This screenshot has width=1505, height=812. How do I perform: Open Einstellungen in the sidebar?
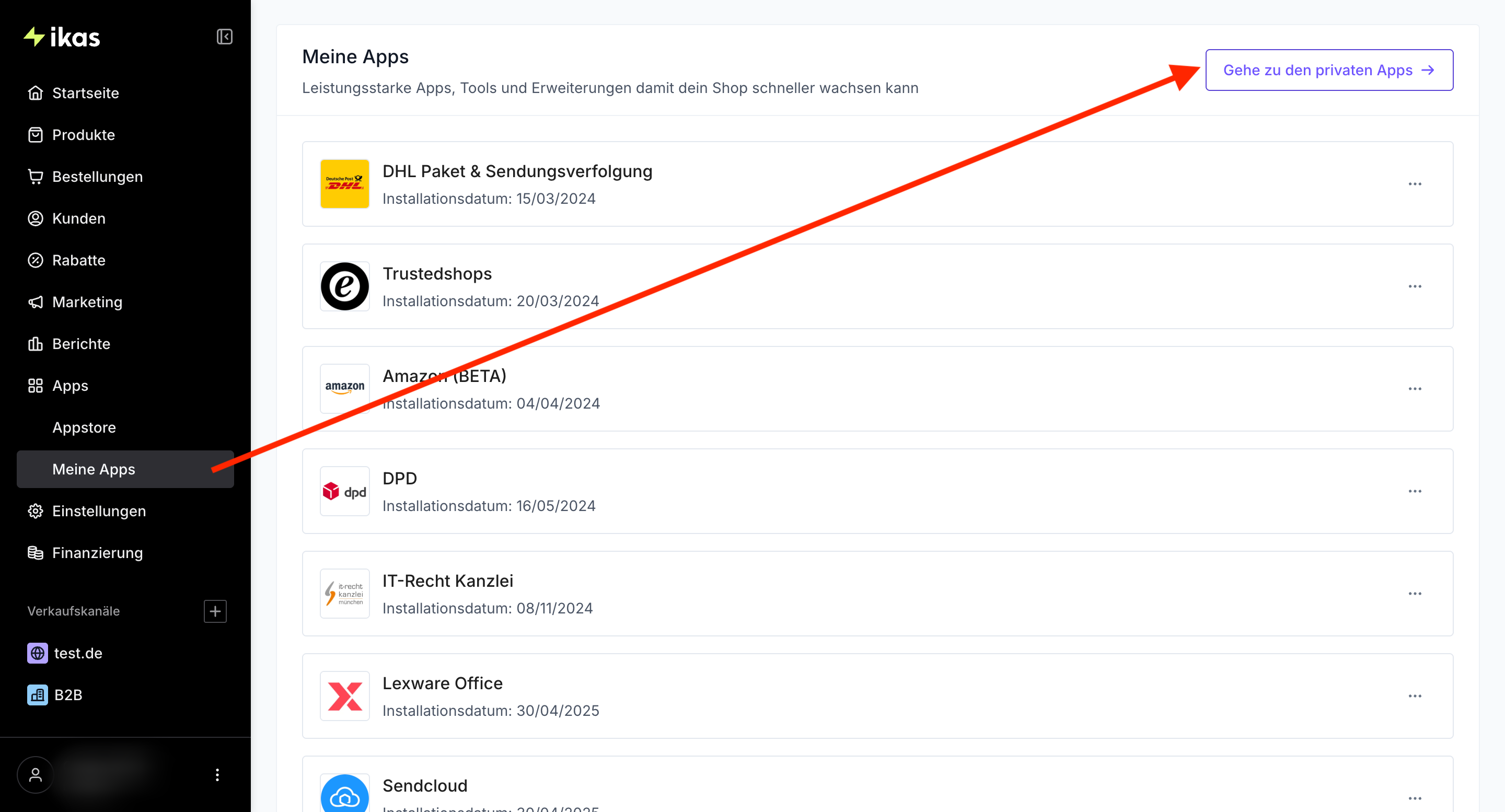125,511
